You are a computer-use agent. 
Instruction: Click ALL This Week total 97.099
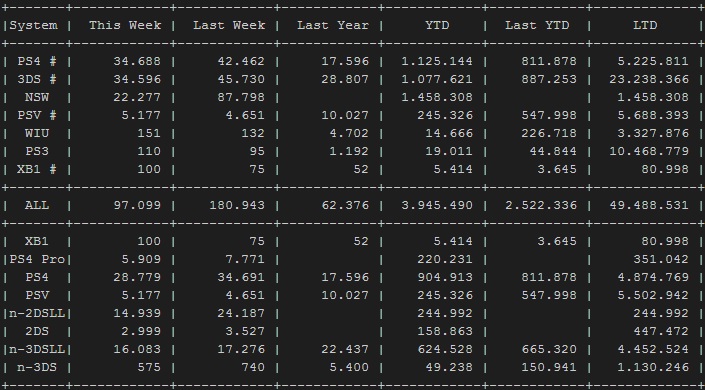point(137,206)
